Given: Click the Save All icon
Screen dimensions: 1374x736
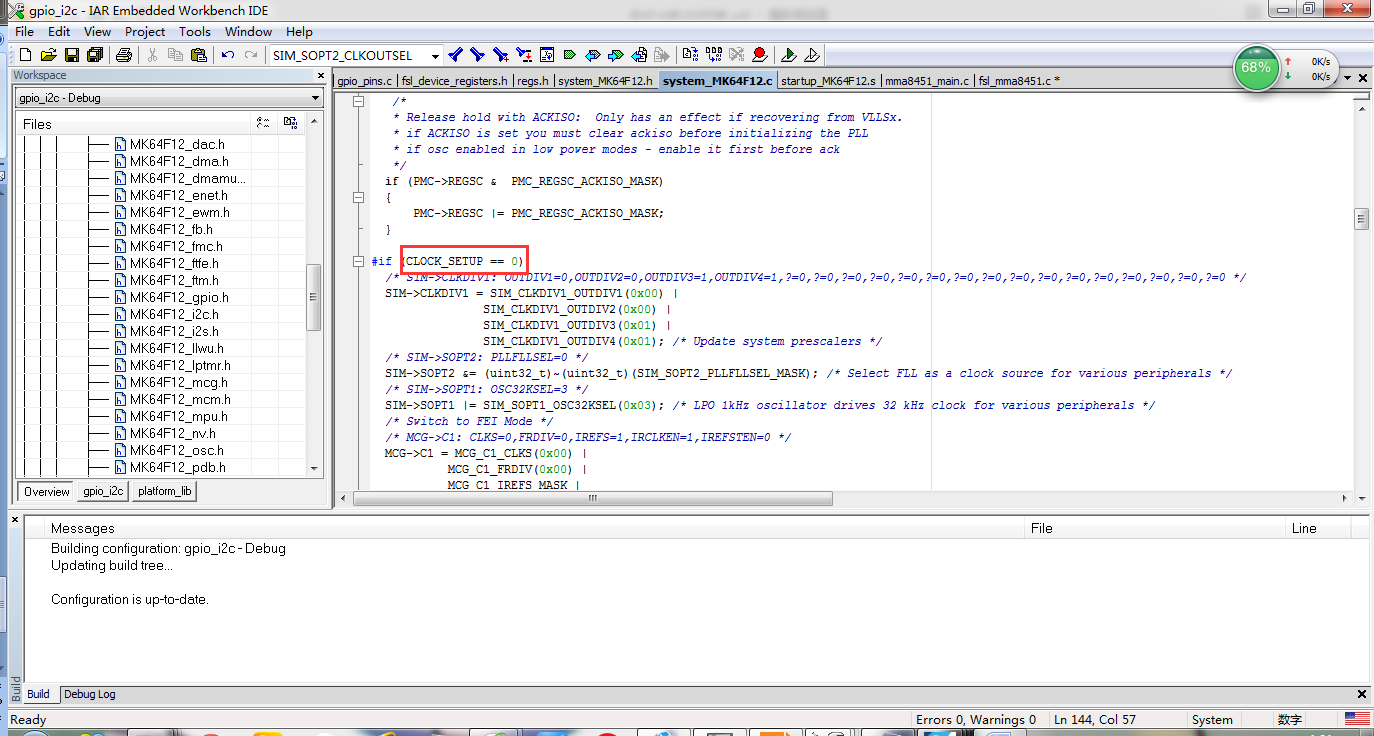Looking at the screenshot, I should pos(94,55).
